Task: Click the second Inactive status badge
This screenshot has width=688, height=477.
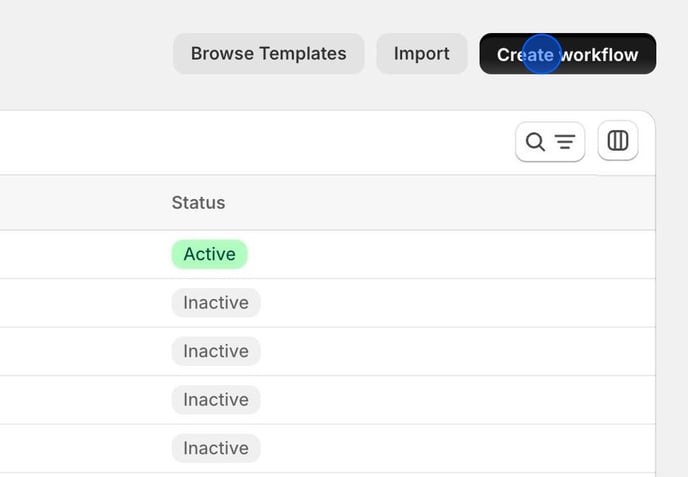Action: (x=216, y=351)
